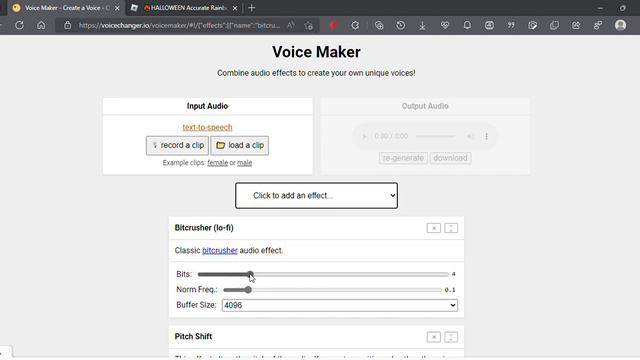This screenshot has width=640, height=360.
Task: Open Browser essentials heart icon
Action: point(445,25)
